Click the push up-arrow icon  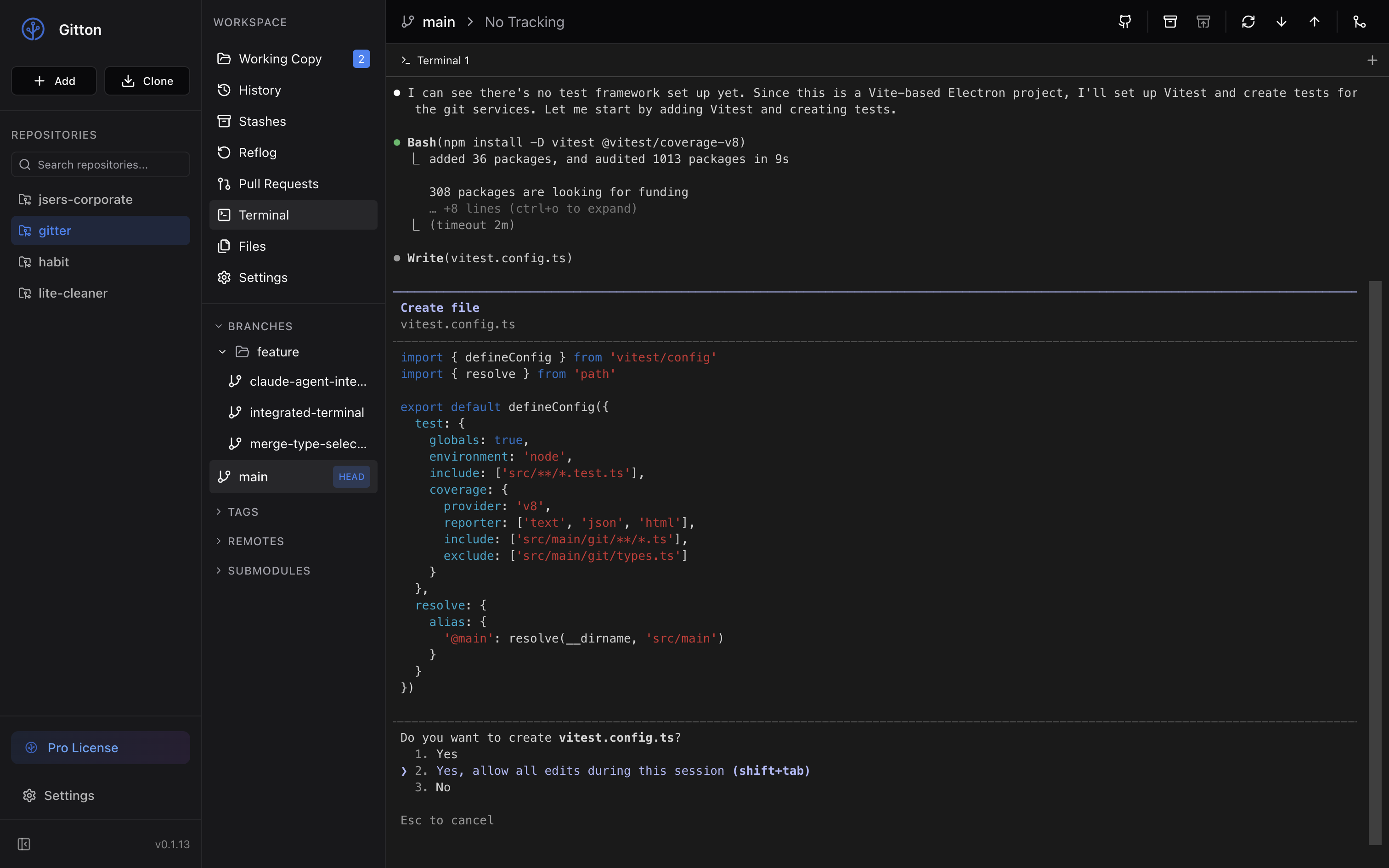[1315, 22]
